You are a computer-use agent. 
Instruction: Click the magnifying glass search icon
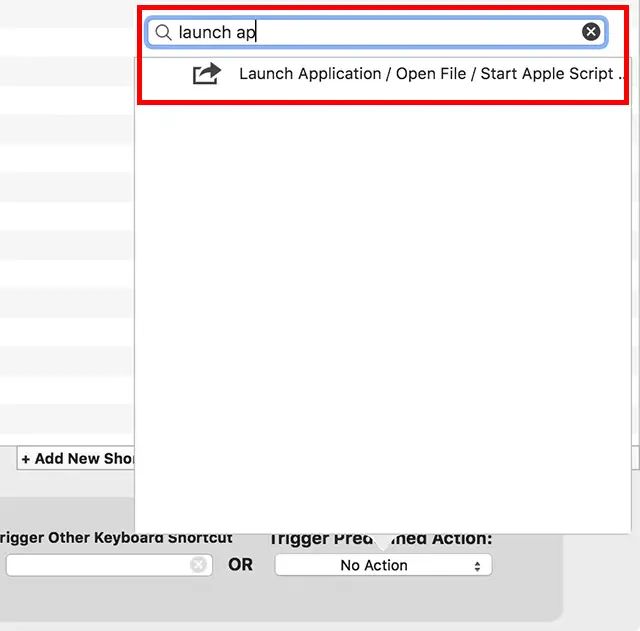click(x=164, y=32)
